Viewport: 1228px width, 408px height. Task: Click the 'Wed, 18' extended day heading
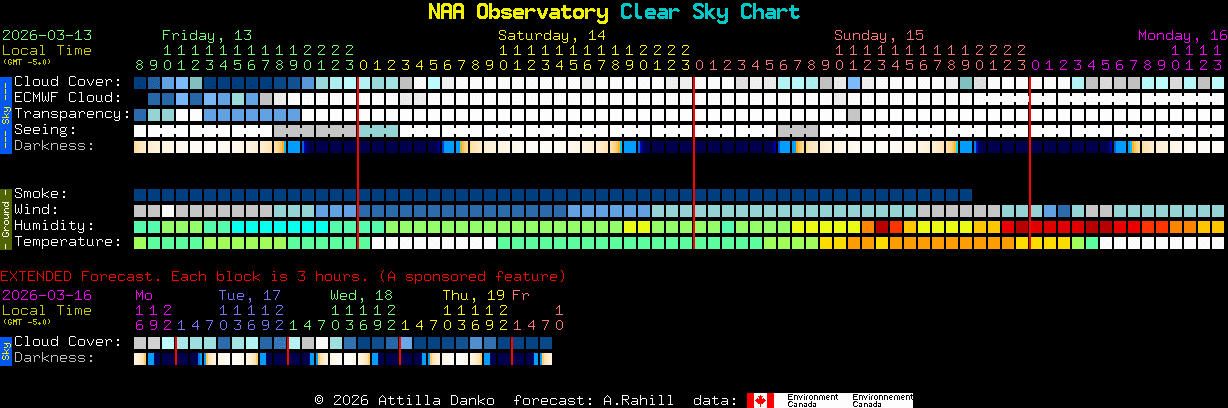(x=362, y=296)
